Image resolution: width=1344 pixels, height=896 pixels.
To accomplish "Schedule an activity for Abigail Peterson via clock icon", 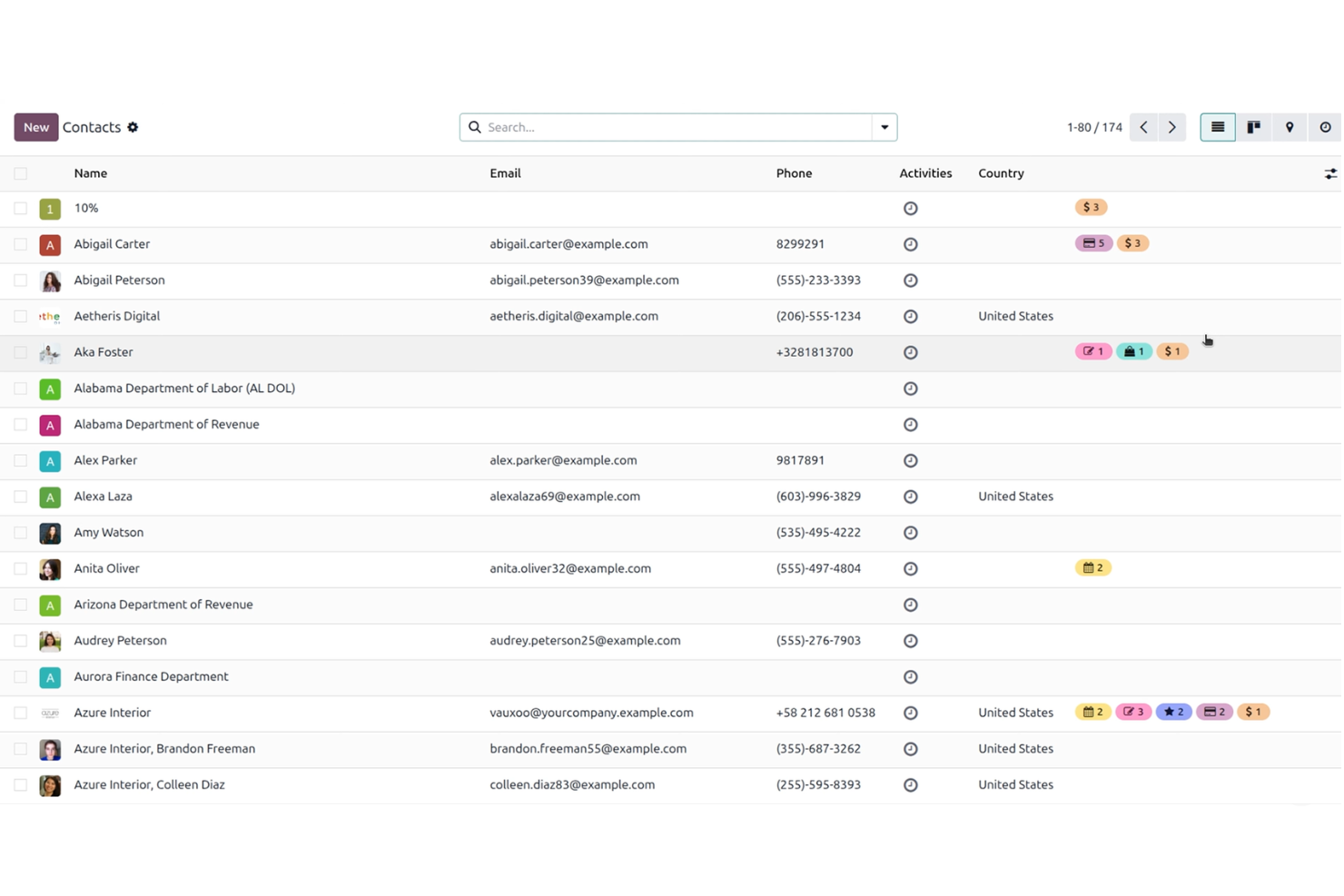I will tap(910, 280).
